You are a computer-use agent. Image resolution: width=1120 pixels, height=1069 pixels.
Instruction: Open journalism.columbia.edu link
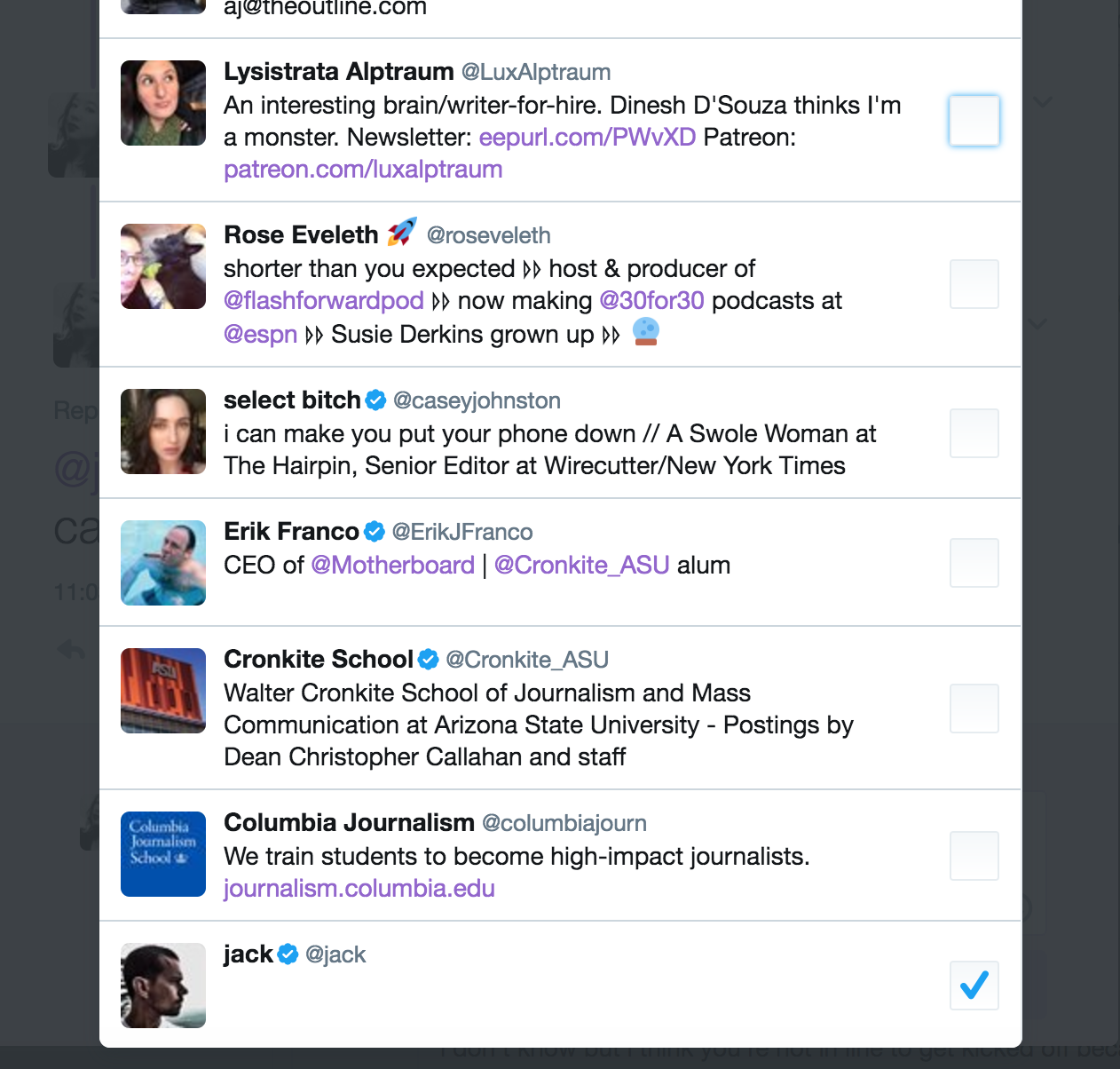pyautogui.click(x=359, y=889)
